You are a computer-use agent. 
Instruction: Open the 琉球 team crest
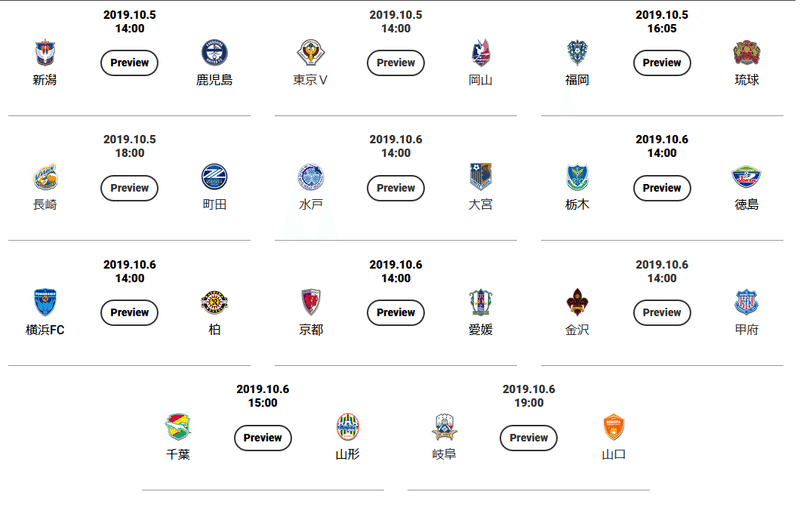pos(746,53)
